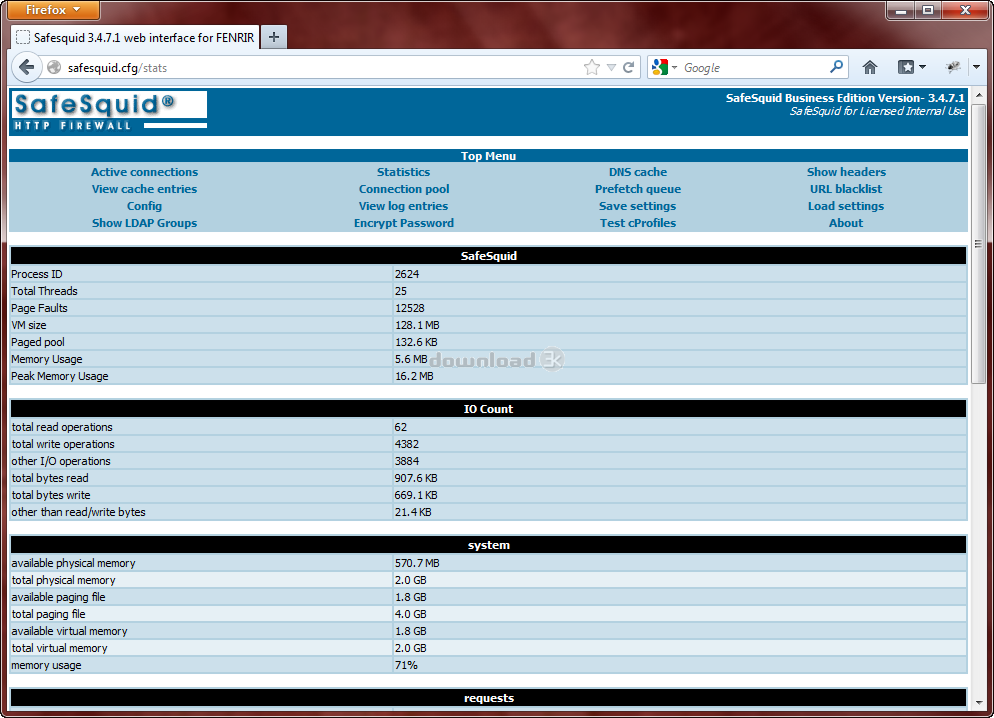Select total read operations value 62

point(401,428)
